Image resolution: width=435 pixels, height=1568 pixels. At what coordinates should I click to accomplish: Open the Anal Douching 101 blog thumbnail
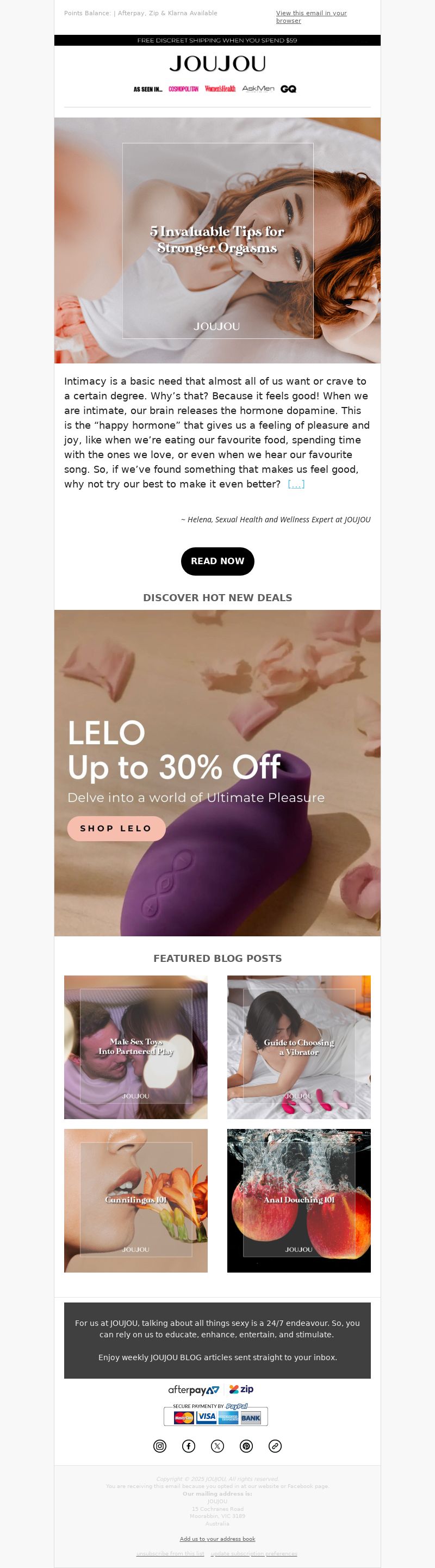pyautogui.click(x=299, y=1200)
